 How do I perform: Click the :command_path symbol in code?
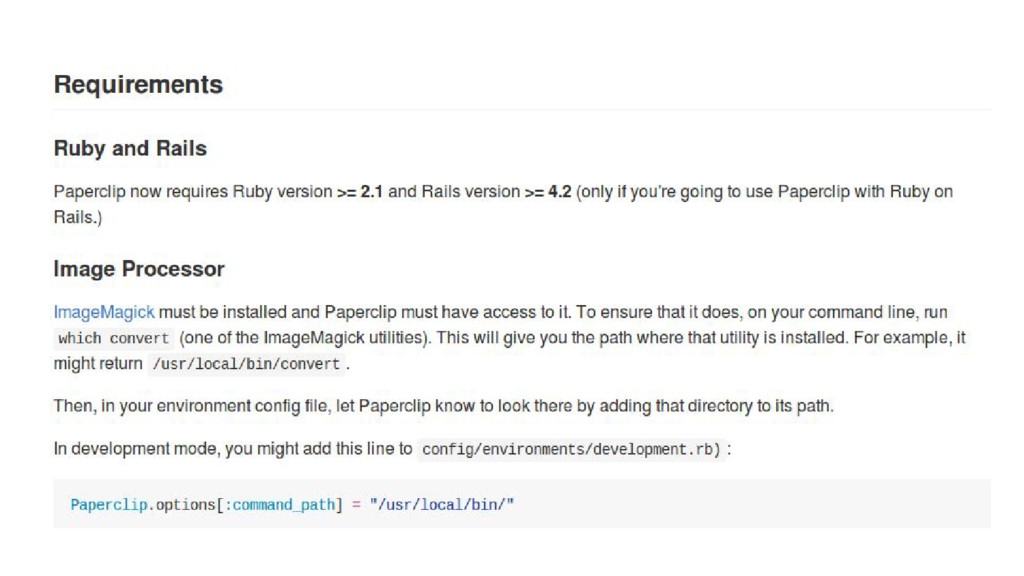[280, 505]
